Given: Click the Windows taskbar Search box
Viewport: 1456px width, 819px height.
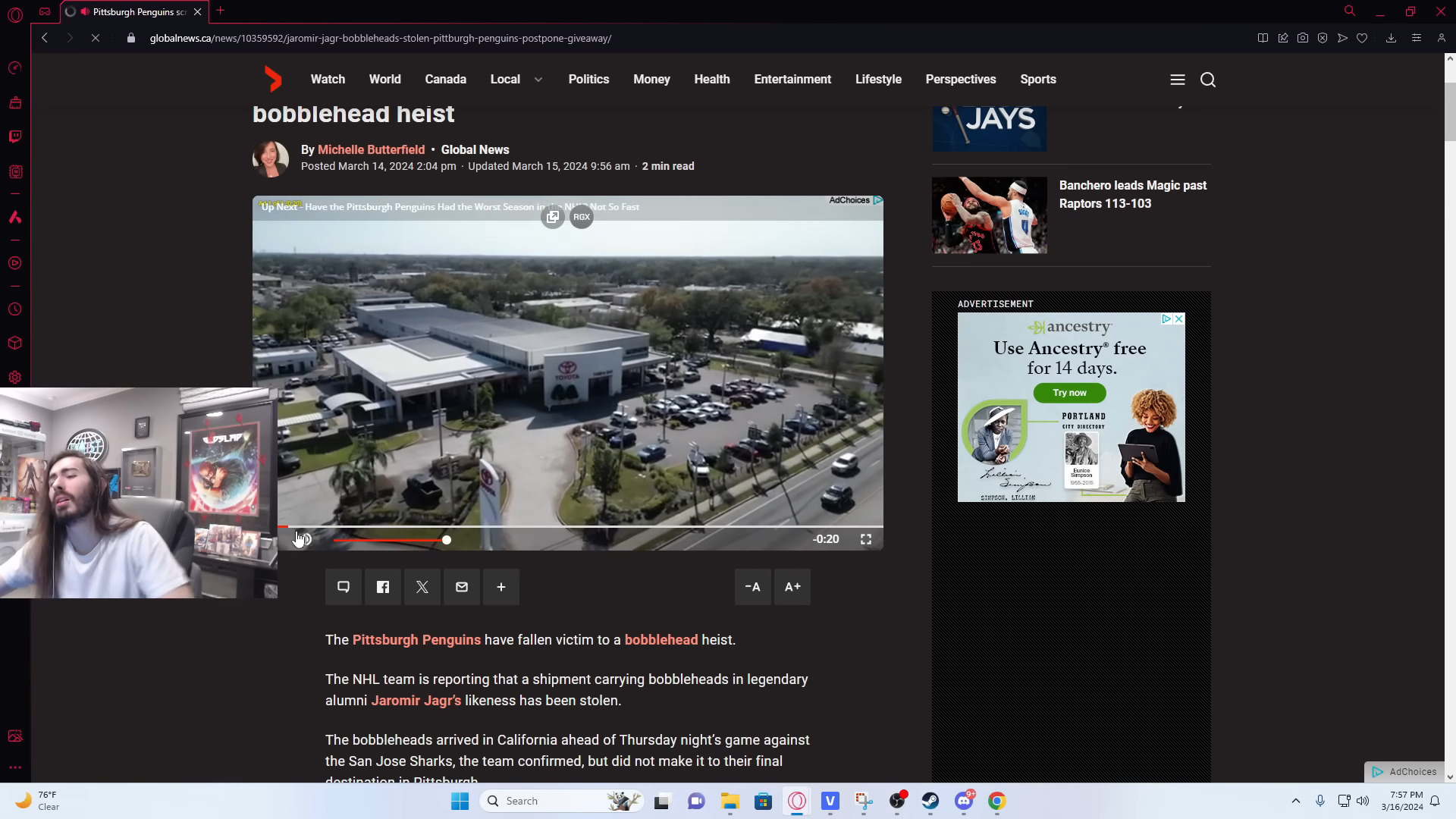Looking at the screenshot, I should 562,801.
